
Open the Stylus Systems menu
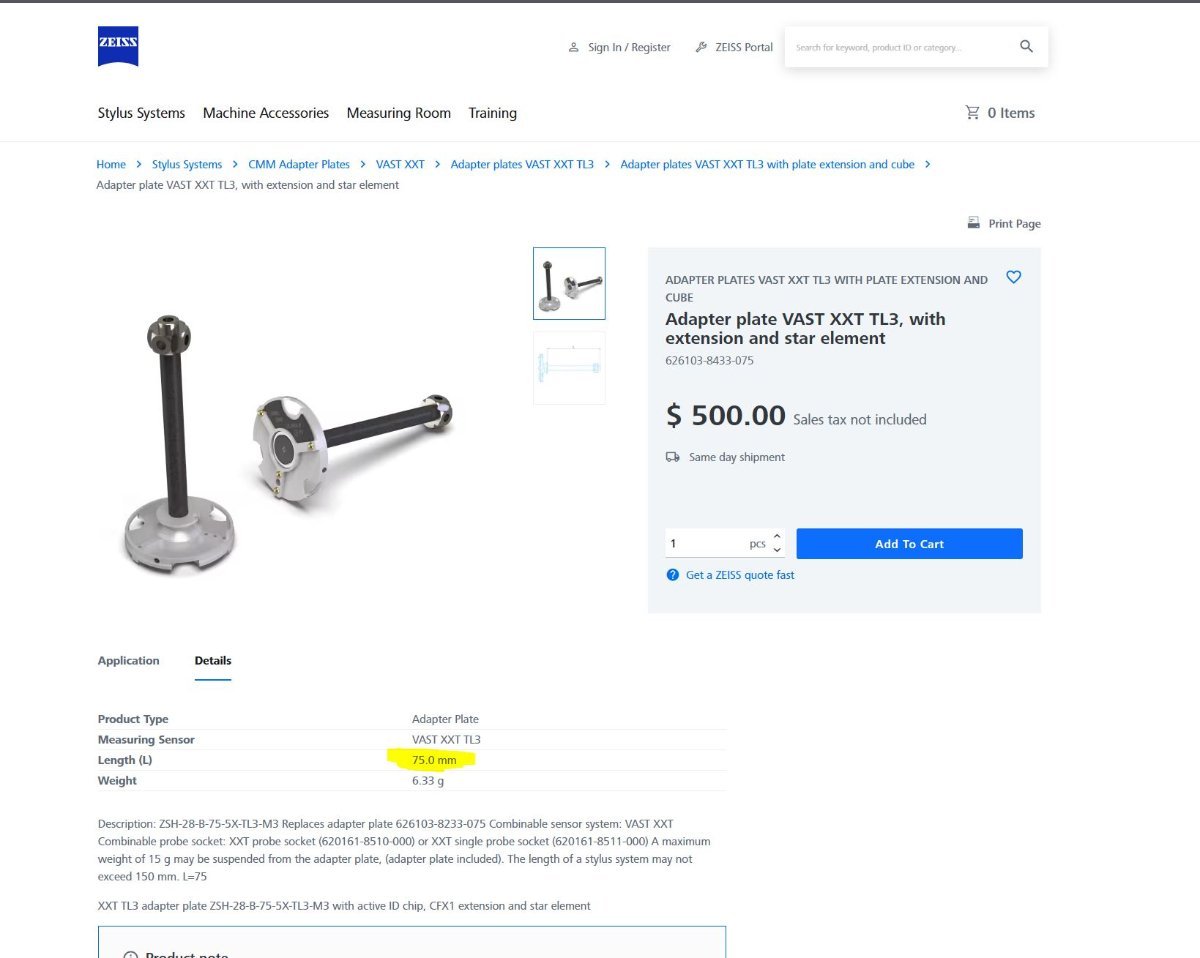point(141,113)
